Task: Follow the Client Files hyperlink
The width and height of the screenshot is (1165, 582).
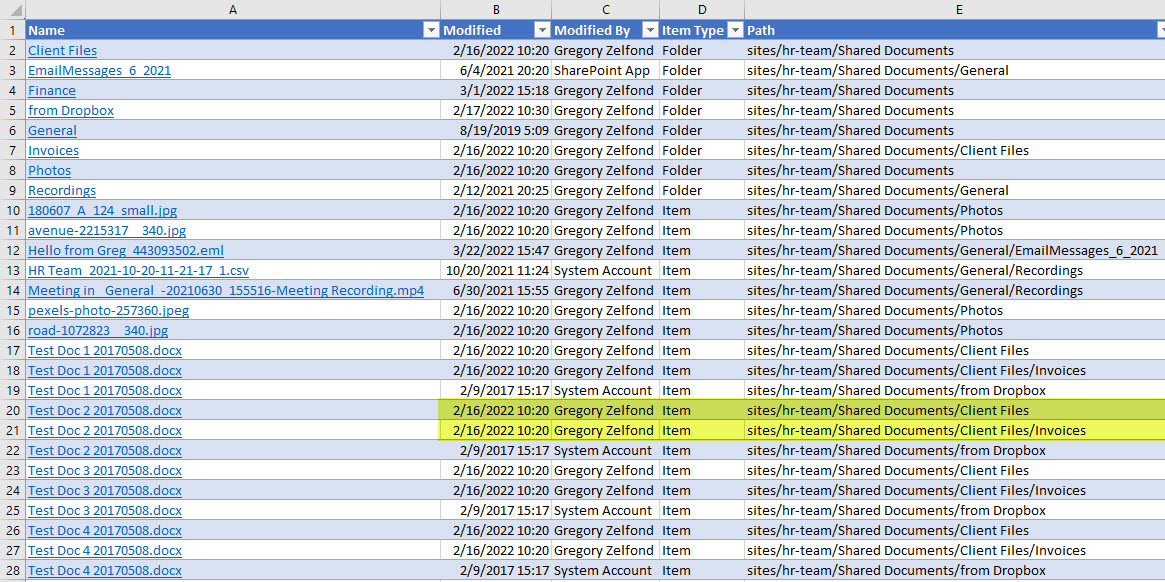Action: point(62,50)
